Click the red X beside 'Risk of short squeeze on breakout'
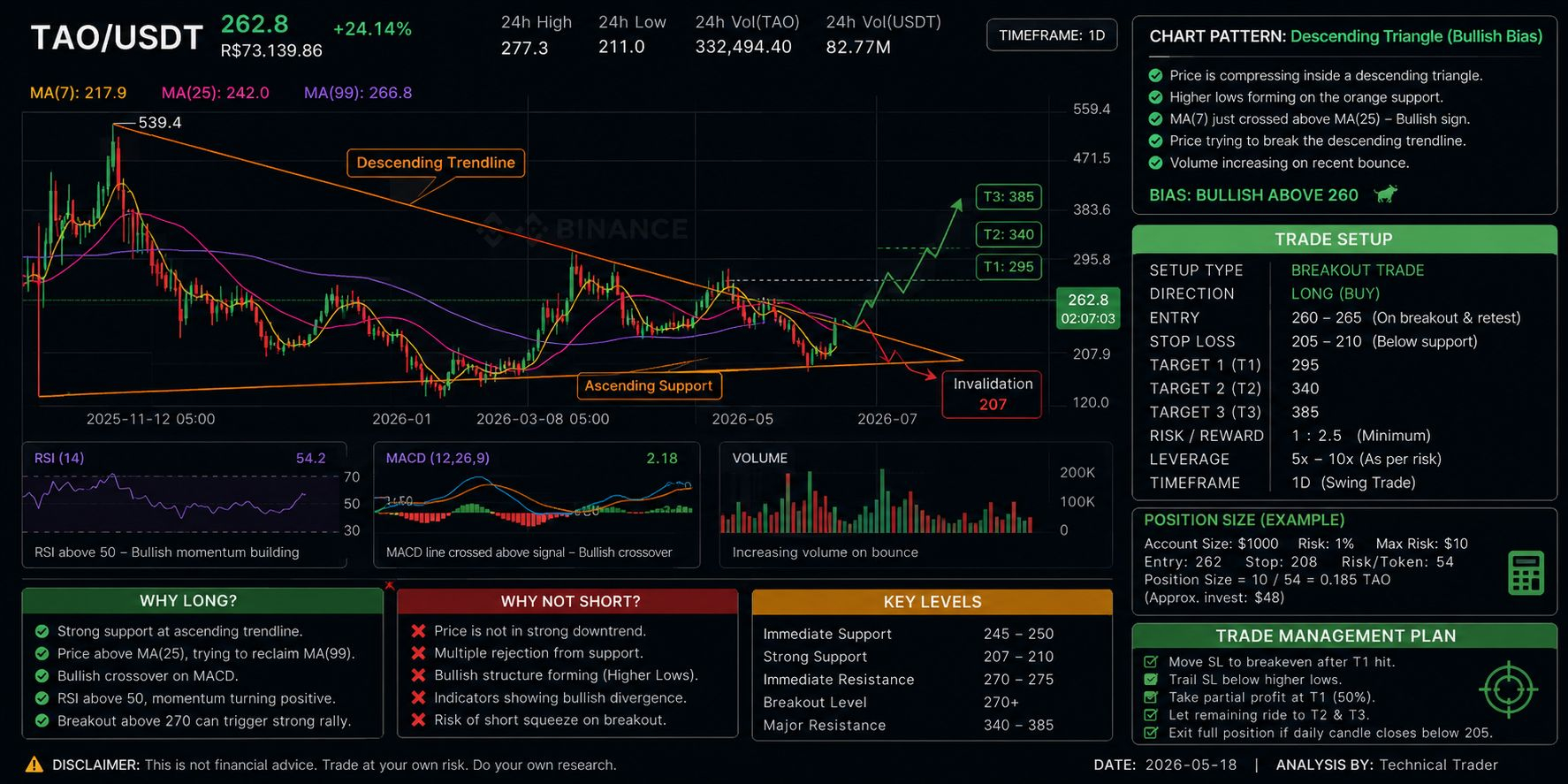Image resolution: width=1568 pixels, height=784 pixels. (419, 719)
